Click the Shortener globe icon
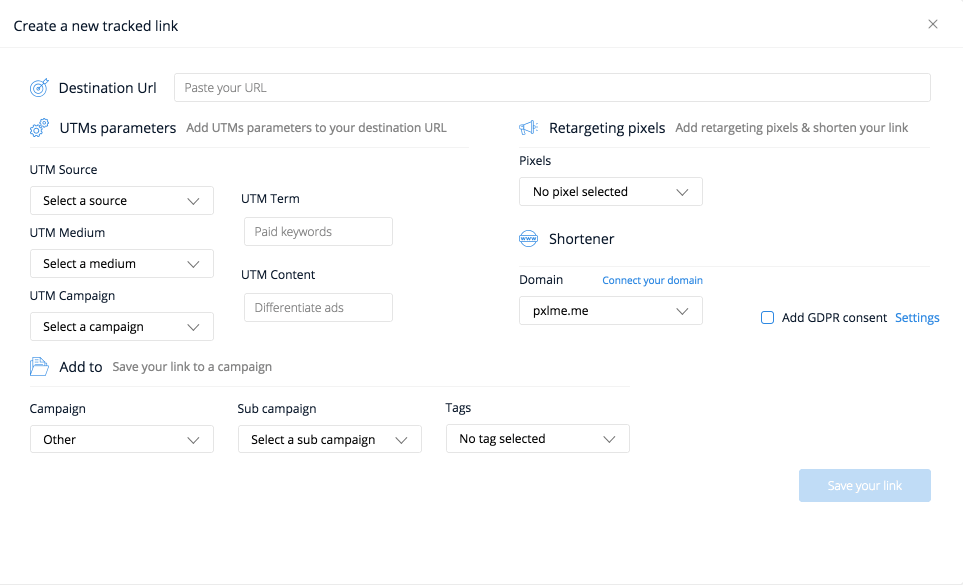Viewport: 963px width, 585px height. coord(529,239)
